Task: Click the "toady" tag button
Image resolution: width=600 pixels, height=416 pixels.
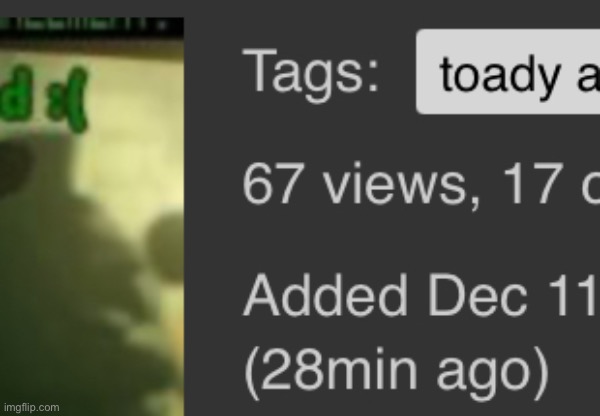Action: click(x=508, y=72)
